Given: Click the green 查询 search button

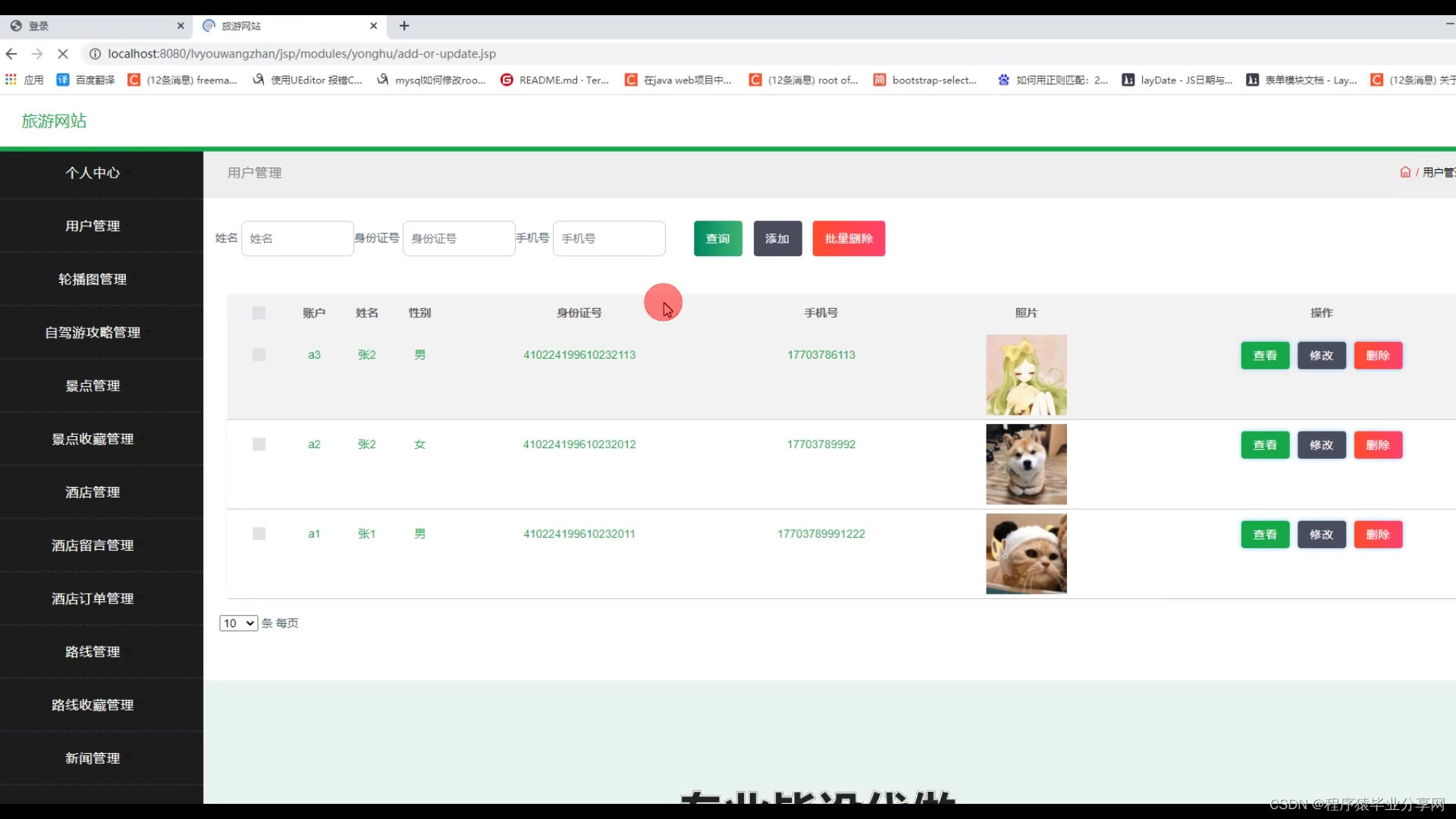Looking at the screenshot, I should [x=717, y=239].
